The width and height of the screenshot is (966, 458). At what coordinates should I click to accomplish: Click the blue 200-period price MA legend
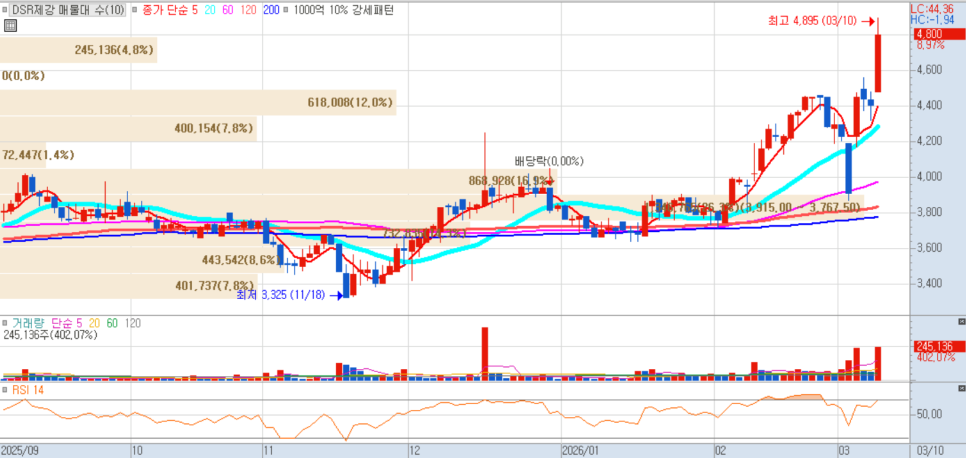click(x=271, y=10)
